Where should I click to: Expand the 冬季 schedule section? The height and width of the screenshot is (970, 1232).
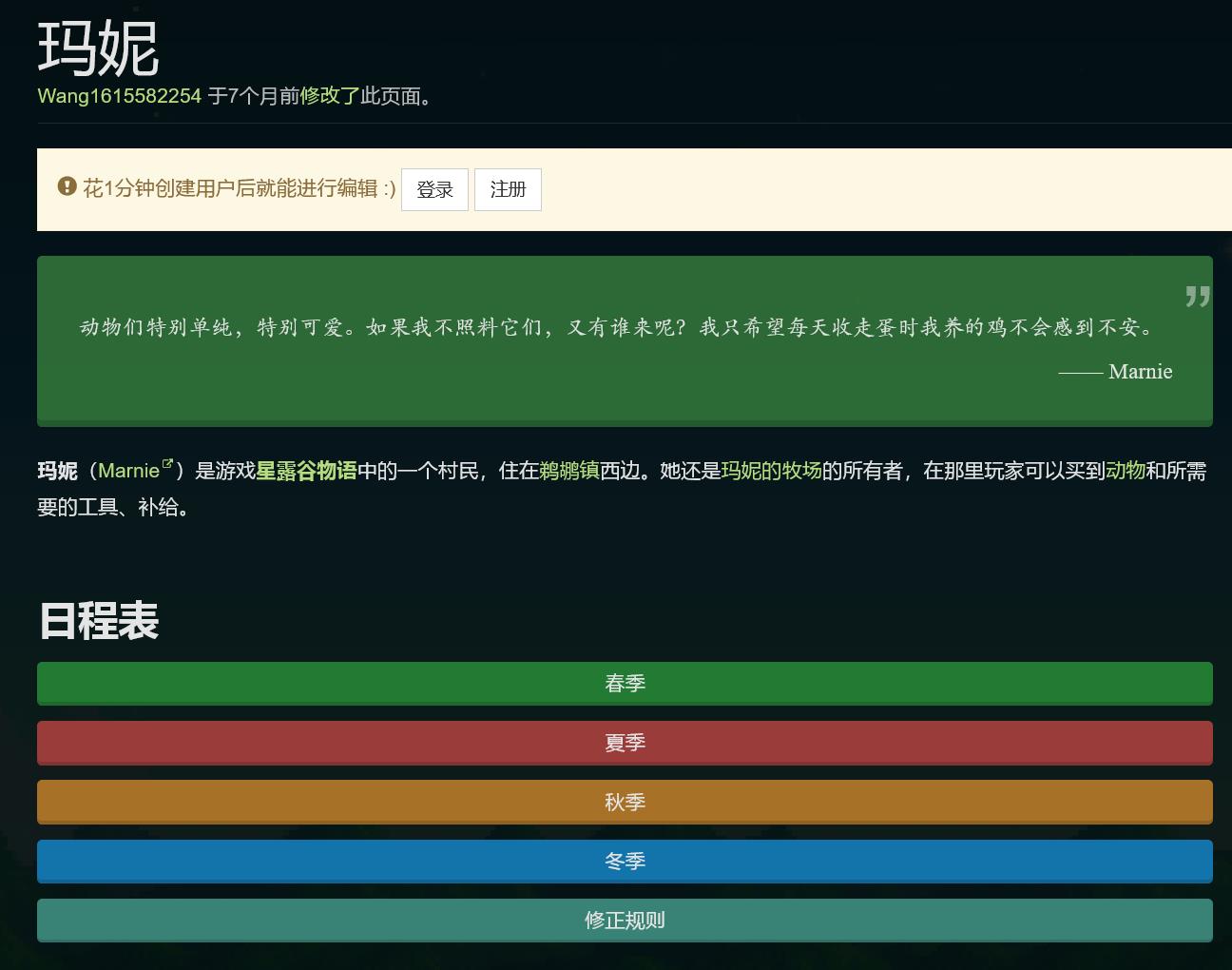tap(625, 862)
